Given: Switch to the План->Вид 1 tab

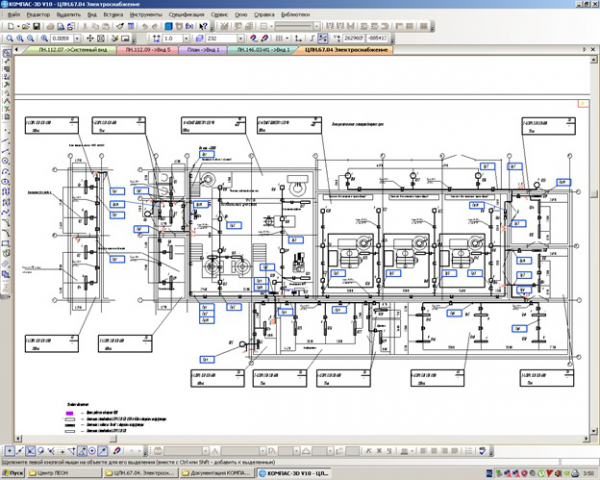Looking at the screenshot, I should [x=203, y=50].
